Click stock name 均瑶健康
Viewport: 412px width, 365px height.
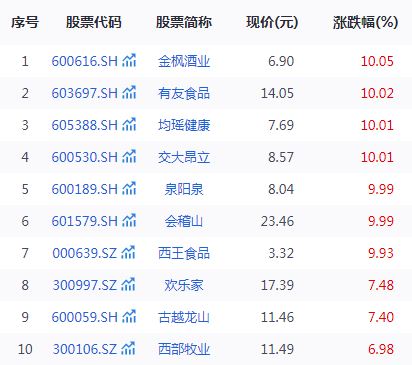184,125
